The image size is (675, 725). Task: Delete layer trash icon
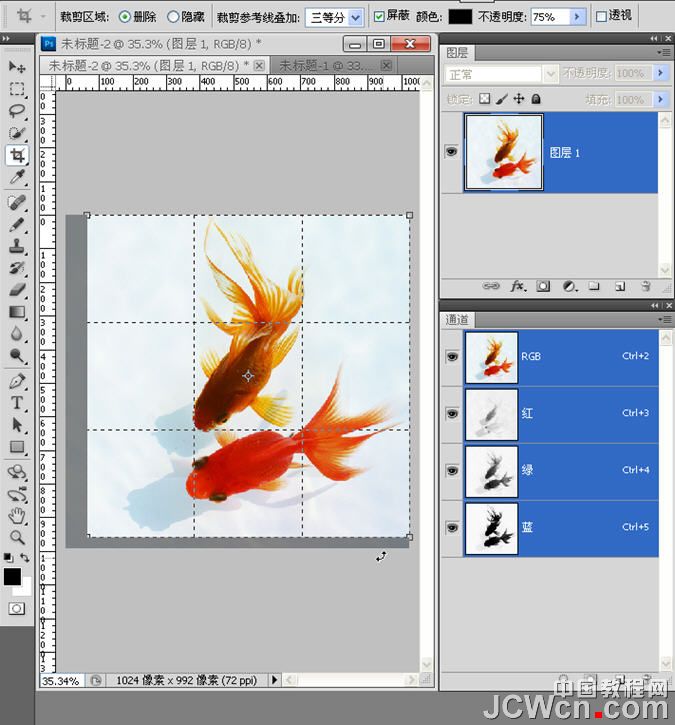[x=645, y=286]
